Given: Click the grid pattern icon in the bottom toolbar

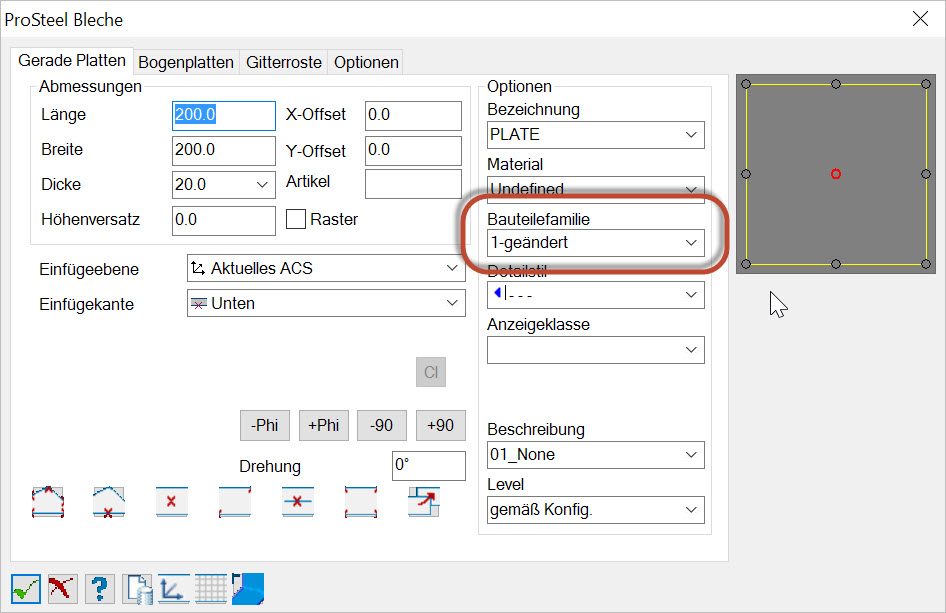Looking at the screenshot, I should point(211,589).
